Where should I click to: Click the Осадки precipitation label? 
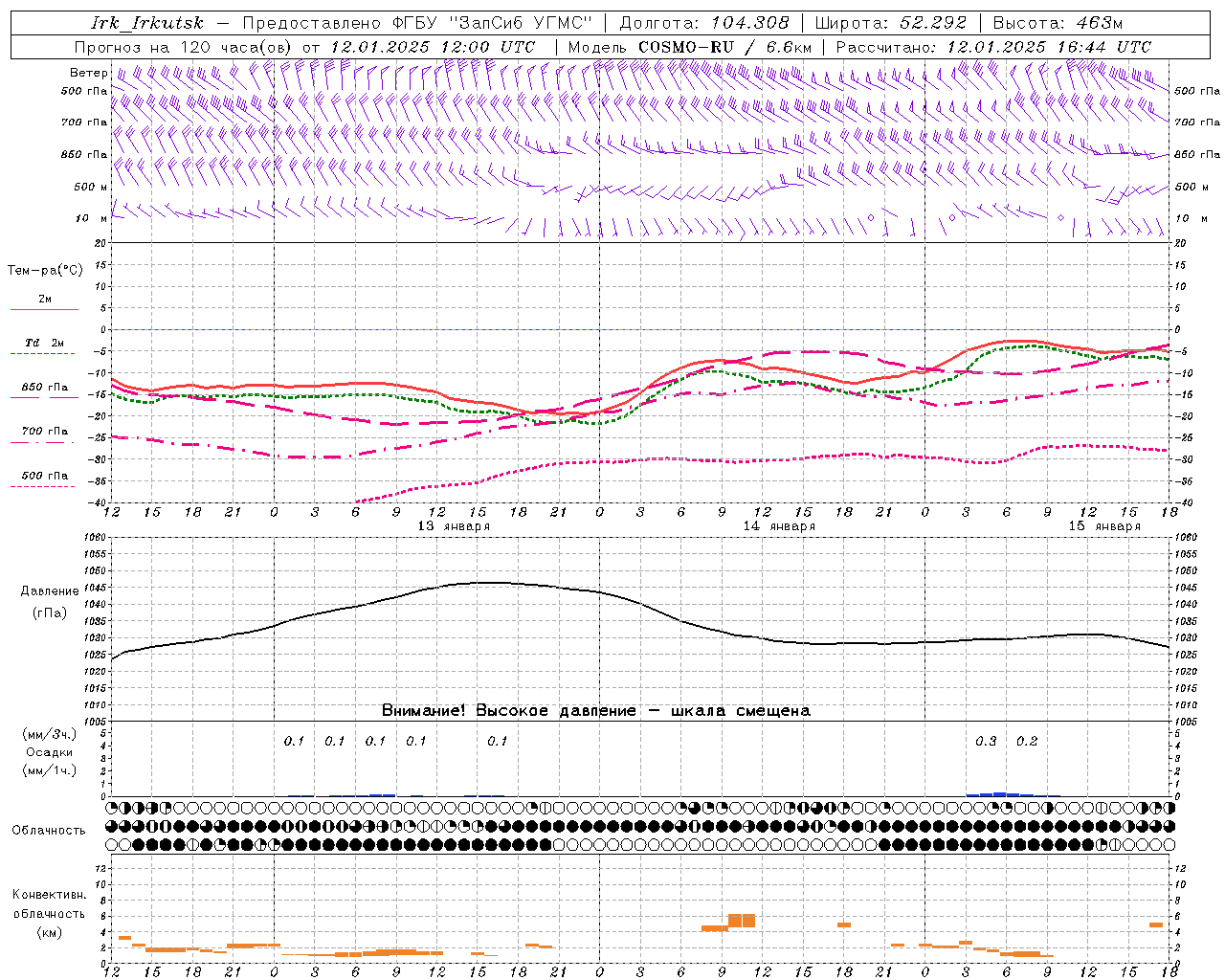(49, 752)
